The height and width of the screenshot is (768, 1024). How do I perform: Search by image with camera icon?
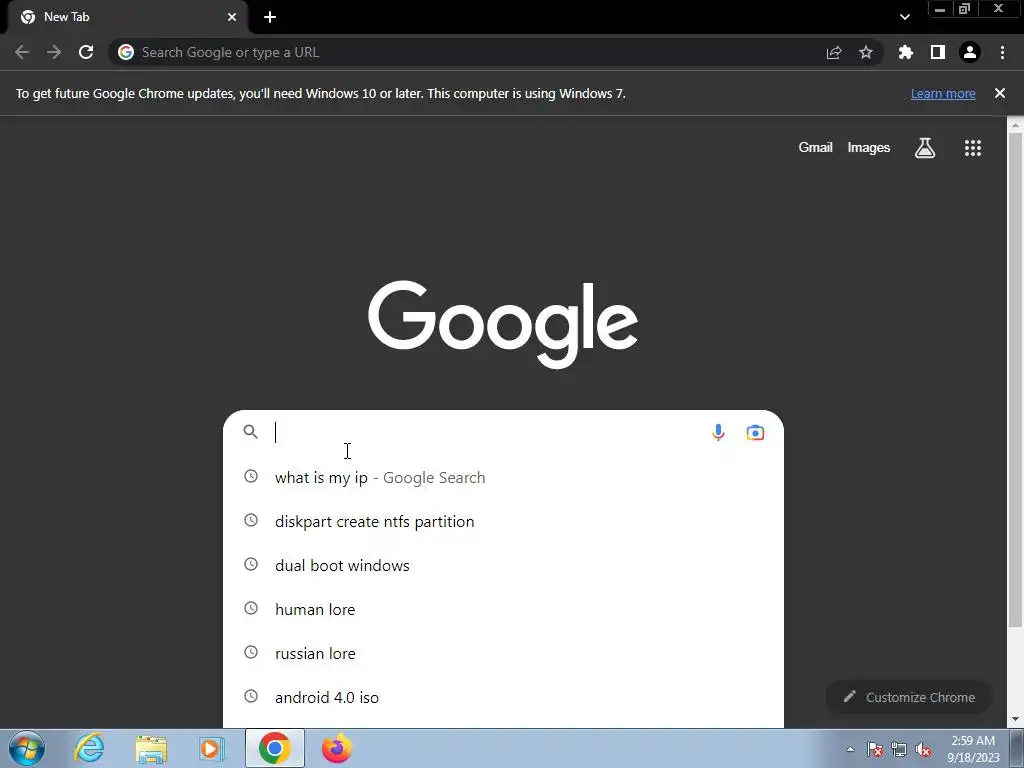click(x=755, y=432)
